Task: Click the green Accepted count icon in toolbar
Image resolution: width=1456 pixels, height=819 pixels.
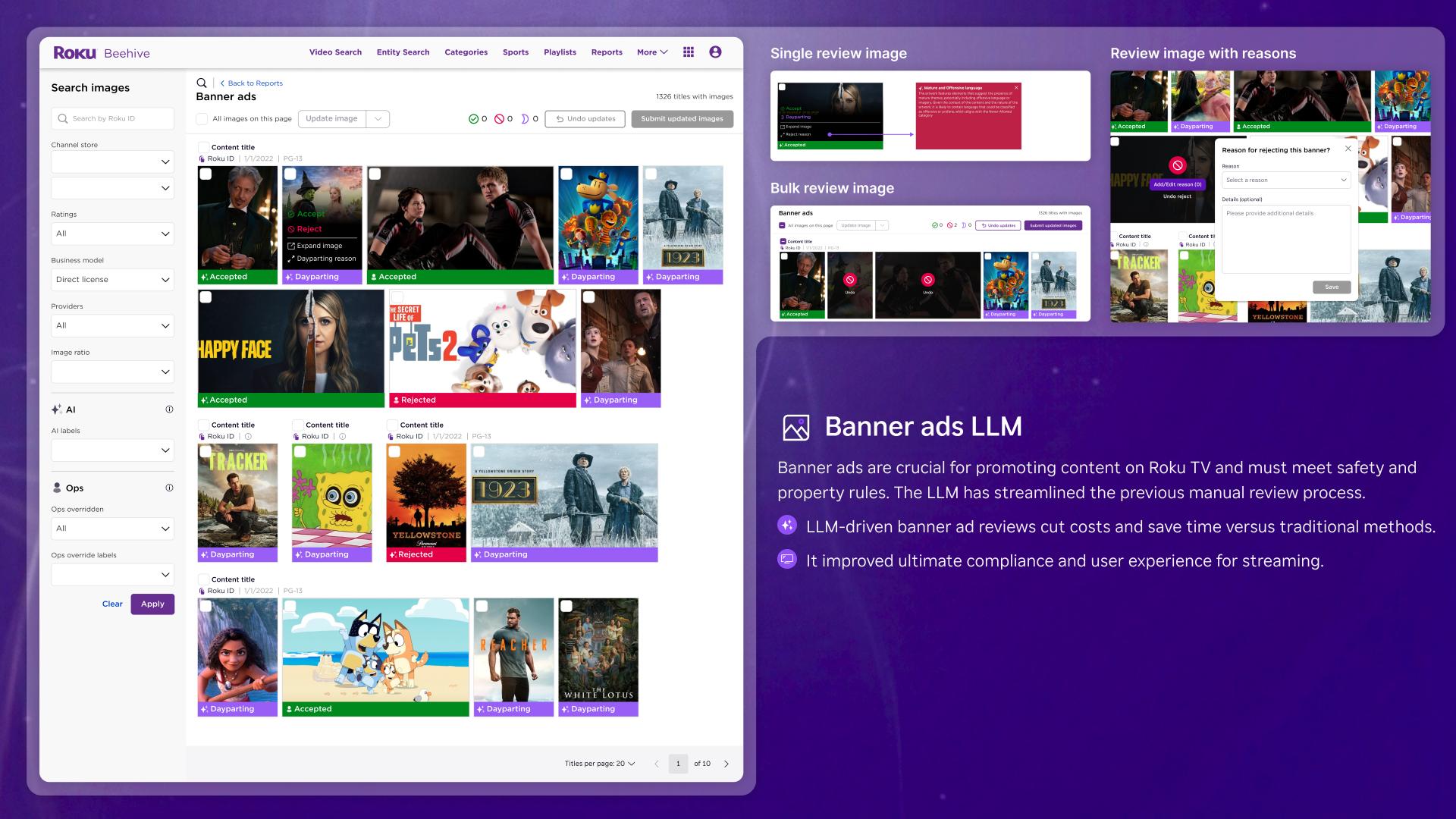Action: click(472, 119)
